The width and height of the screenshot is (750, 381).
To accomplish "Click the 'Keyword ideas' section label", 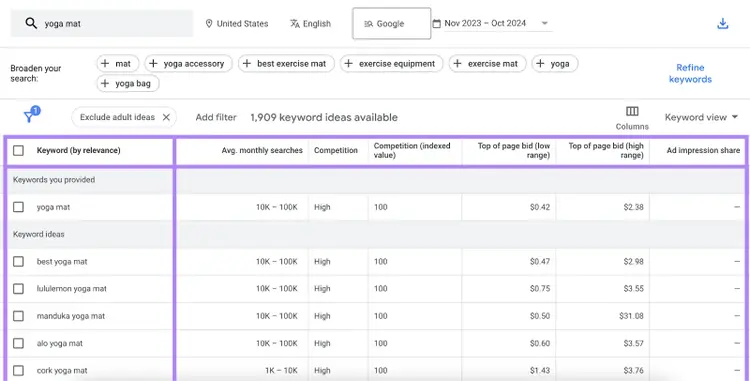I will tap(39, 234).
